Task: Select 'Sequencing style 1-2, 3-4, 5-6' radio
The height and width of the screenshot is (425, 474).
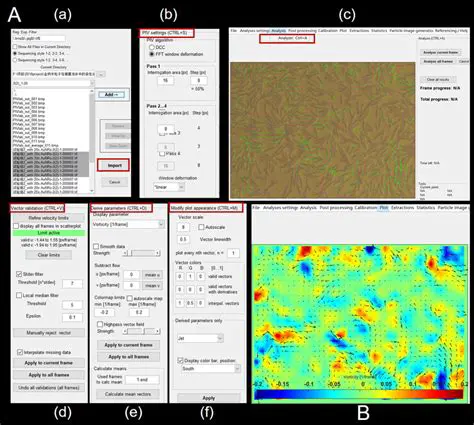Action: (x=15, y=60)
